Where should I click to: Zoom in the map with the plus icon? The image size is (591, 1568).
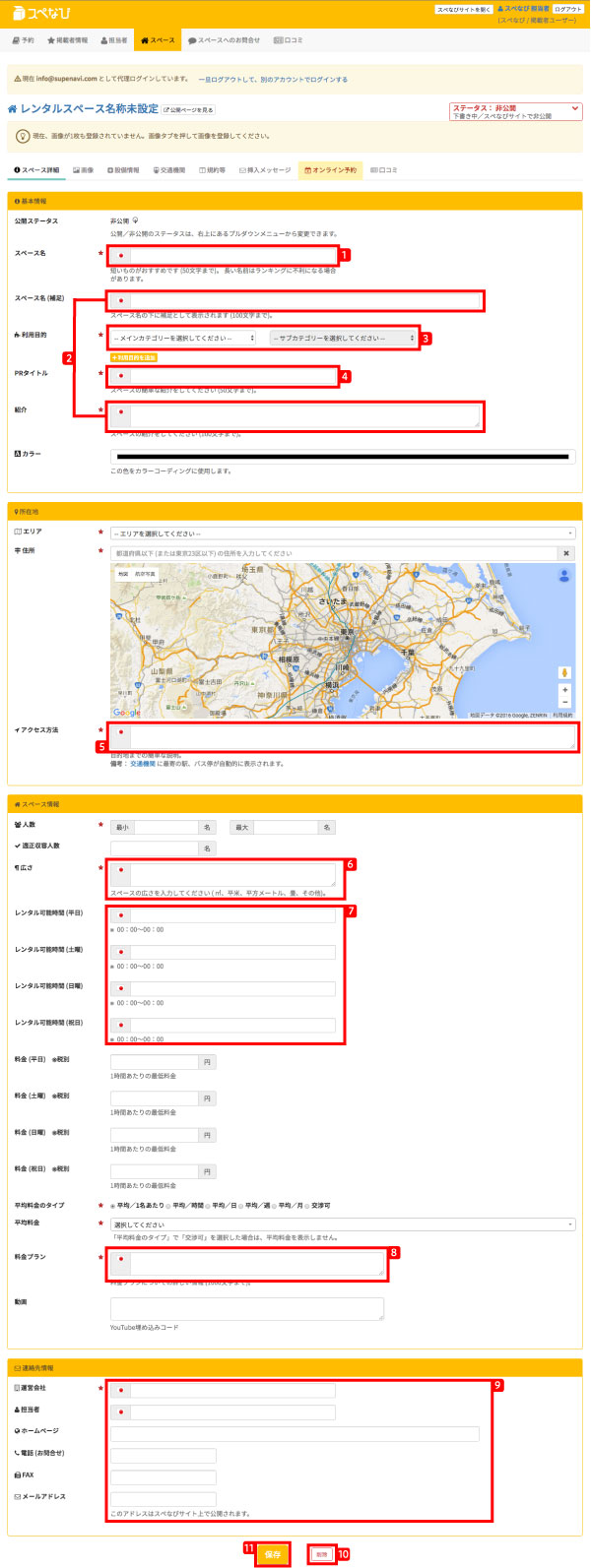click(565, 691)
